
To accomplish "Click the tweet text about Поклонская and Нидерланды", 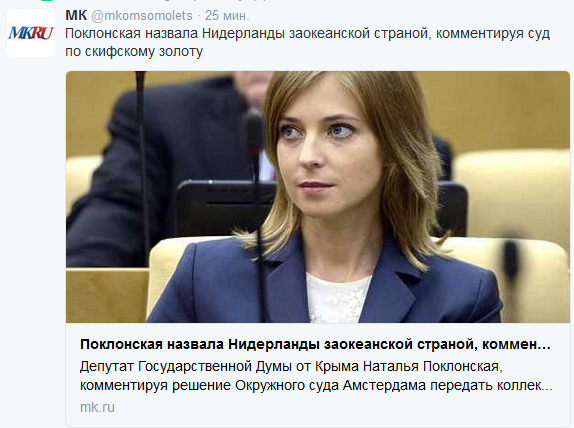I will pyautogui.click(x=308, y=42).
